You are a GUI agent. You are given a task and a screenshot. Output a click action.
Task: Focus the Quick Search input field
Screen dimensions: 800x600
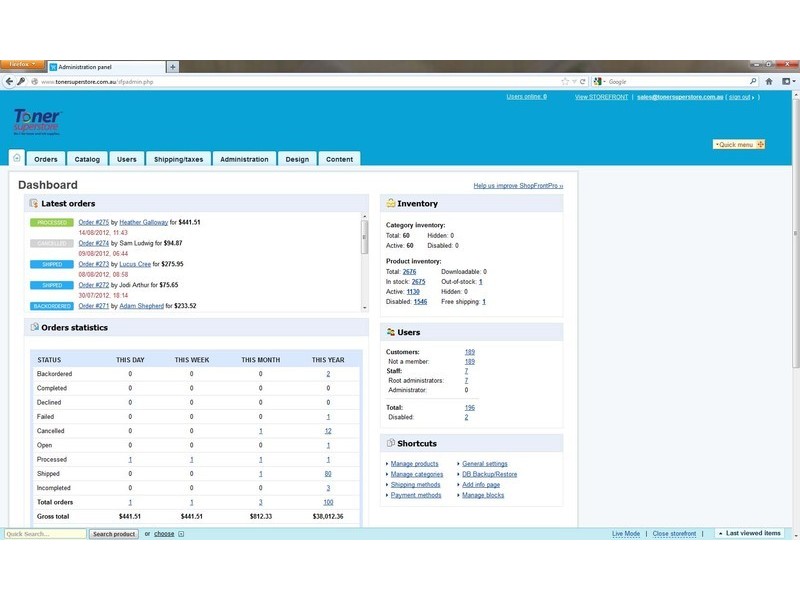tap(45, 534)
